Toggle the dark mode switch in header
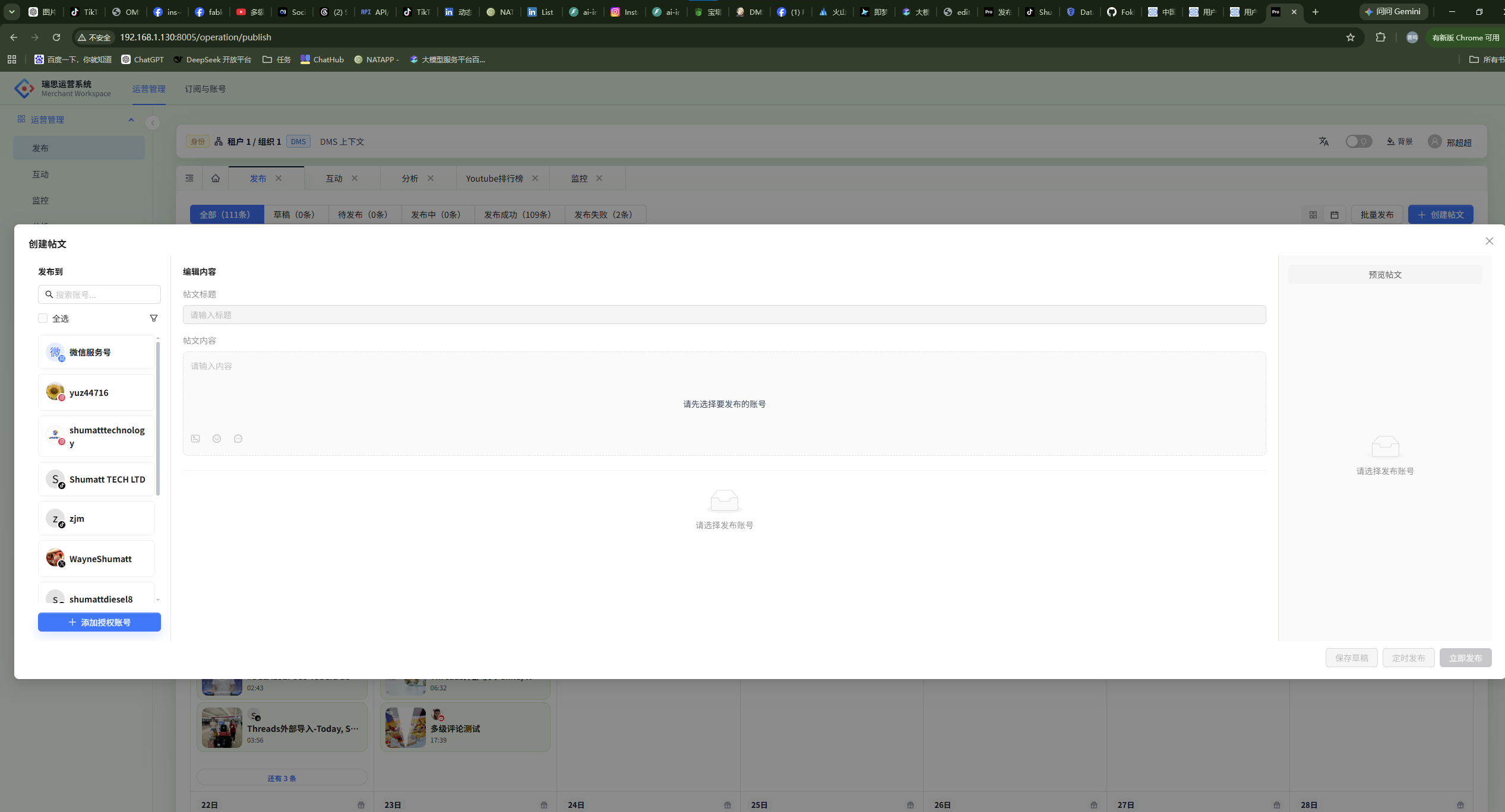The image size is (1505, 812). click(x=1358, y=141)
